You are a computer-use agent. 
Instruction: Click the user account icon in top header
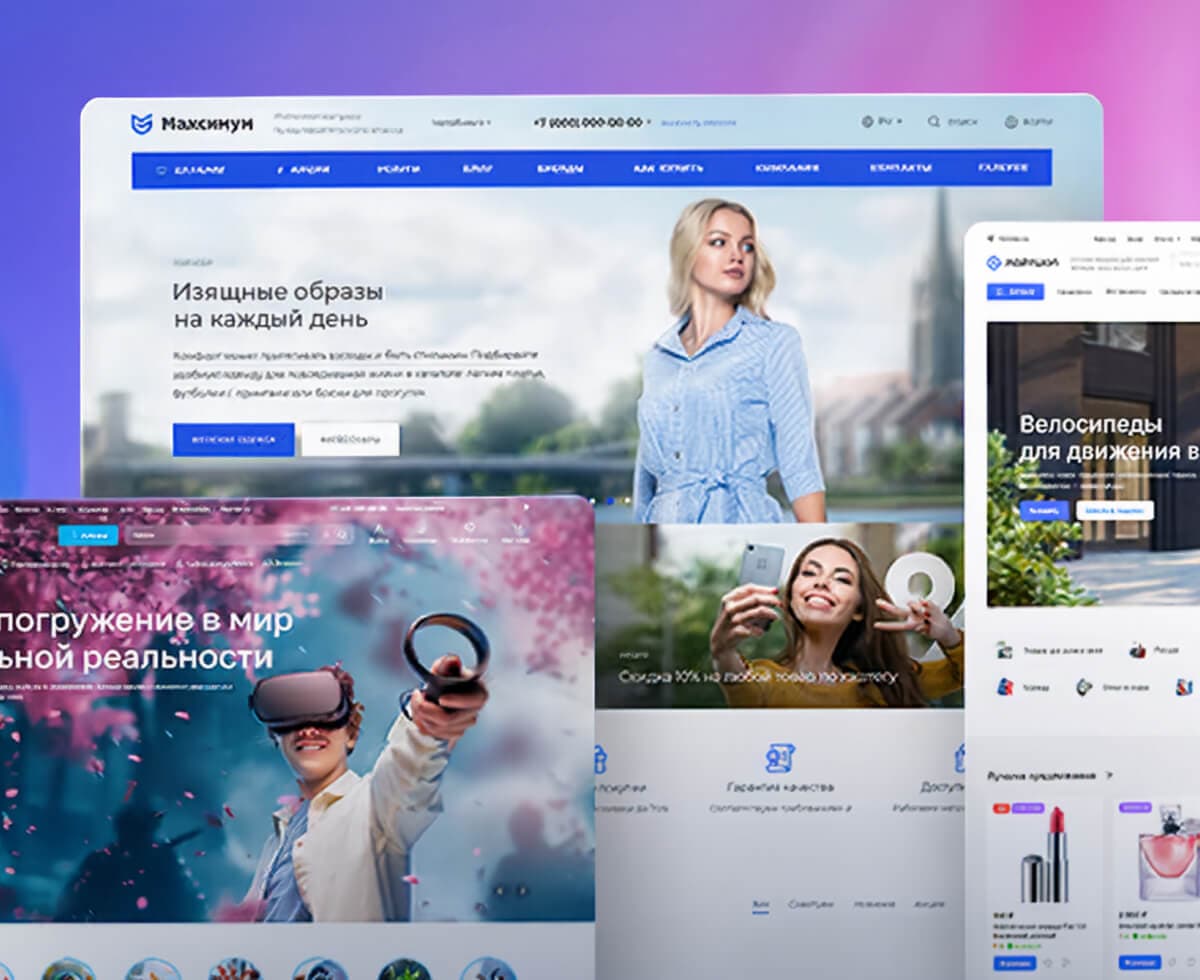[1010, 121]
